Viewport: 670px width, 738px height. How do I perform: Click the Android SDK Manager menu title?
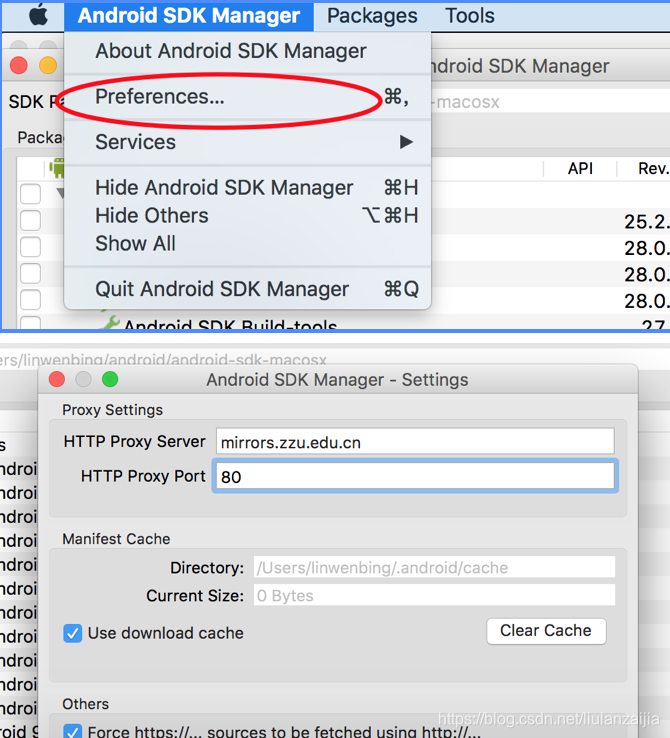189,16
